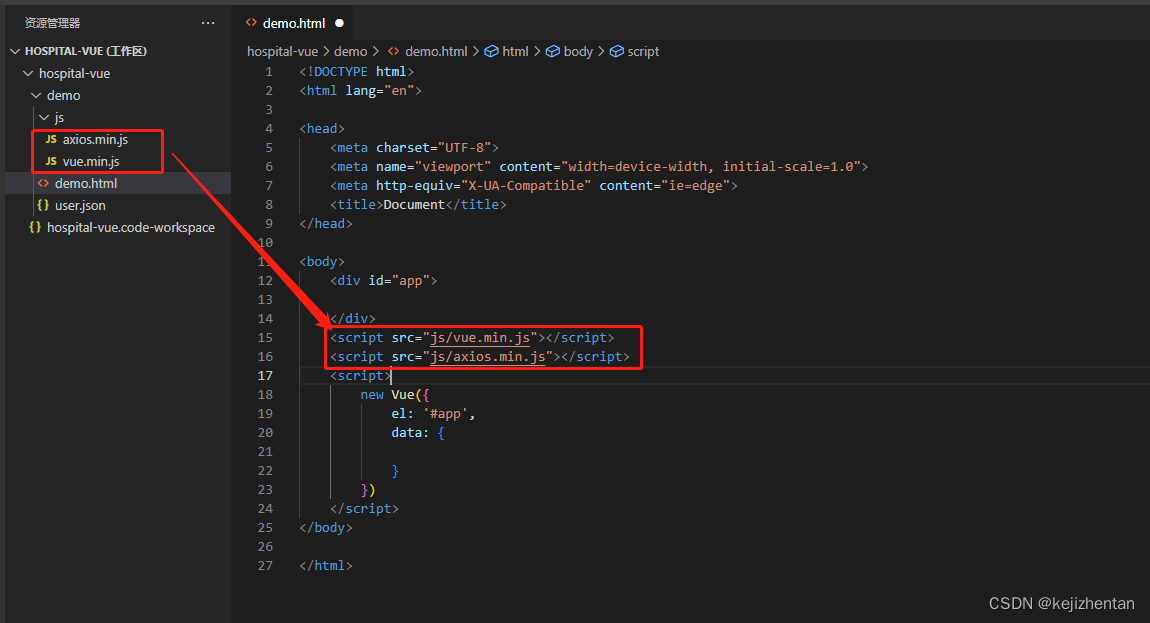
Task: Switch to the demo.html editor tab
Action: tap(294, 23)
